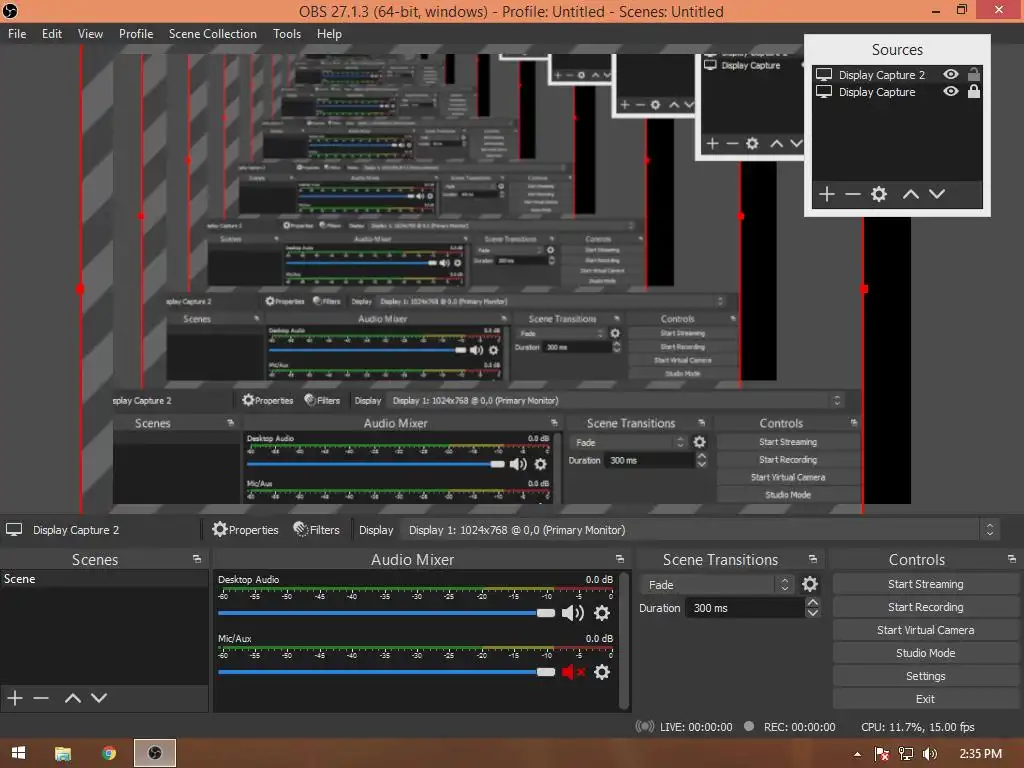This screenshot has width=1024, height=768.
Task: Click Start Recording
Action: point(925,607)
